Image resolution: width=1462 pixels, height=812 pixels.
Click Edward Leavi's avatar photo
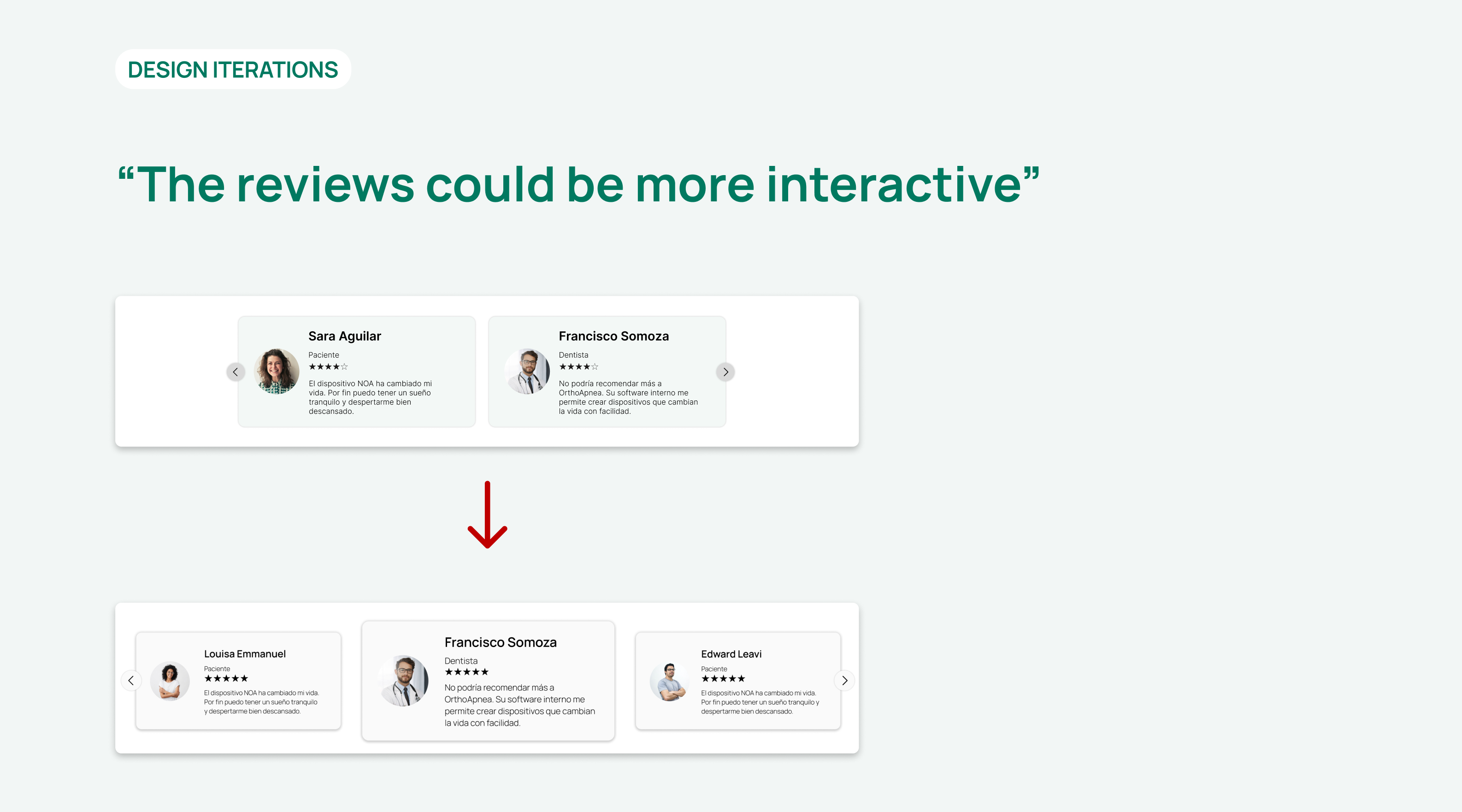[670, 681]
